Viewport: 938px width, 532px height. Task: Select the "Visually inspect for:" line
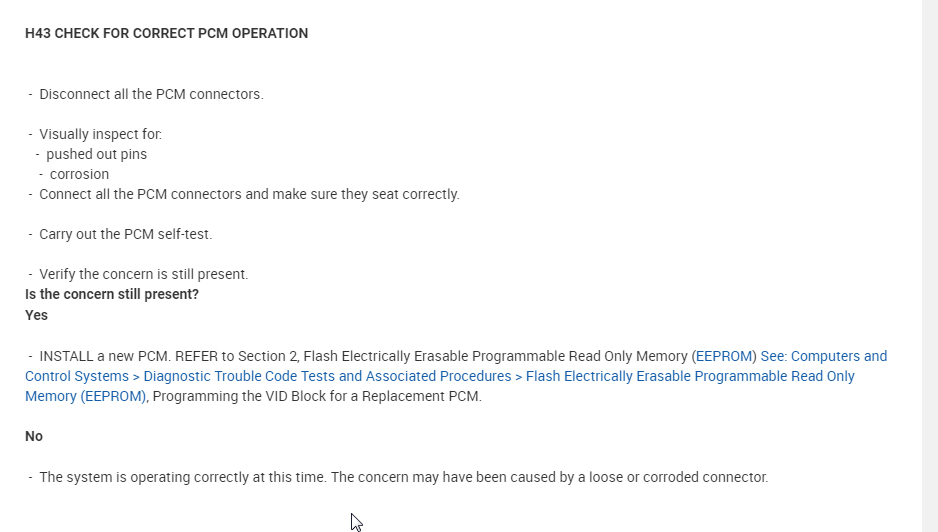[x=100, y=134]
